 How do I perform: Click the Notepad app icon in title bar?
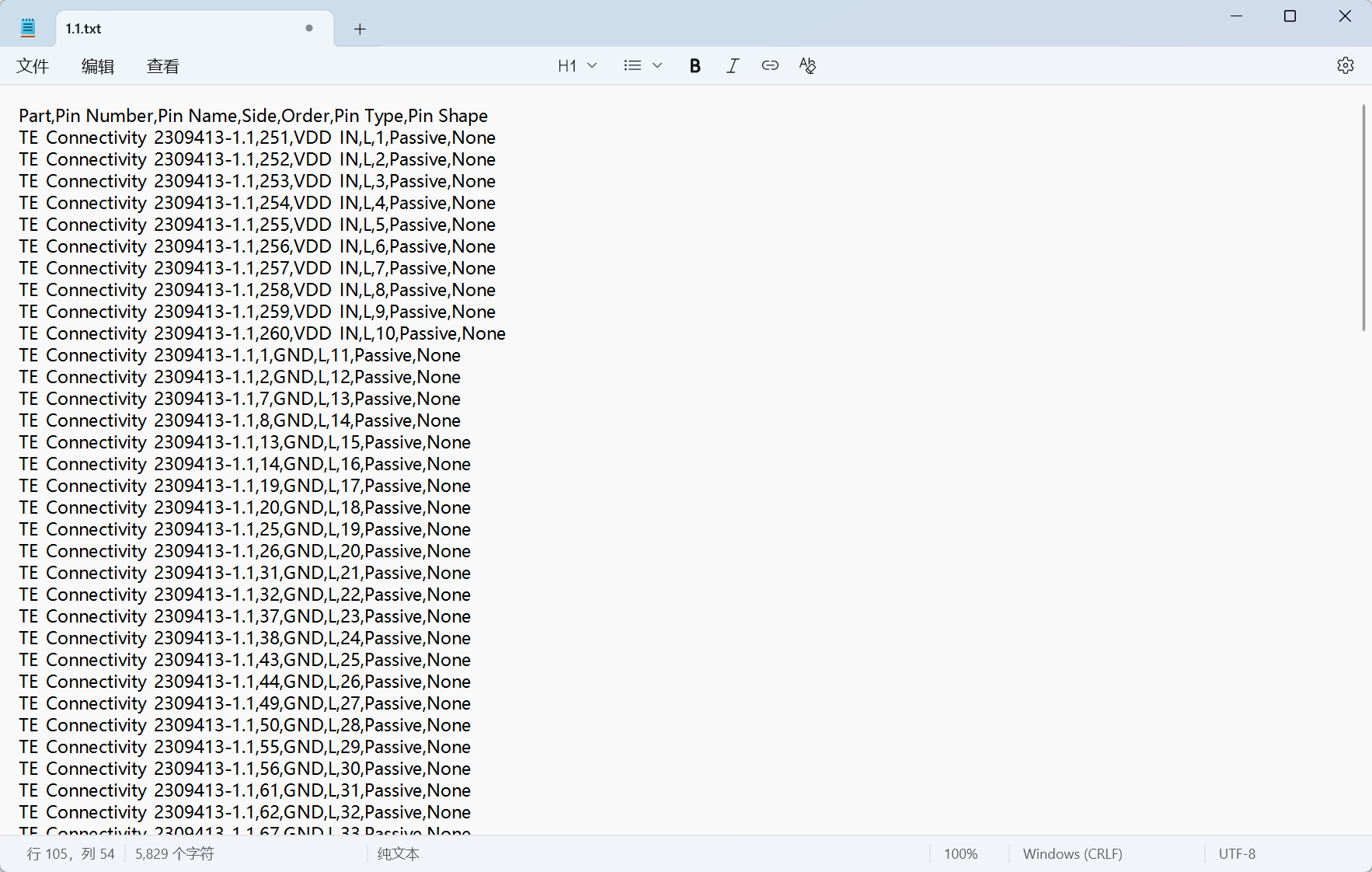point(28,28)
